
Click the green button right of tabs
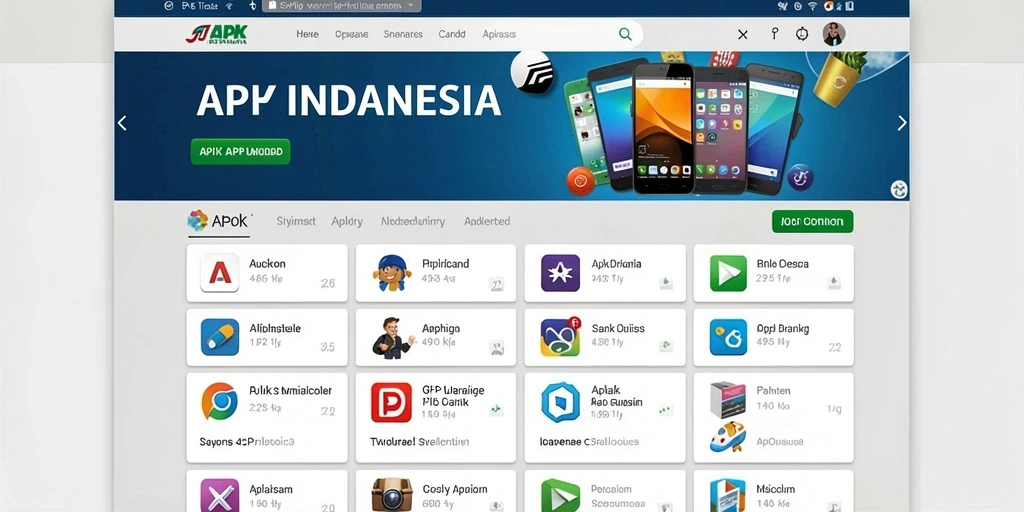[x=812, y=221]
